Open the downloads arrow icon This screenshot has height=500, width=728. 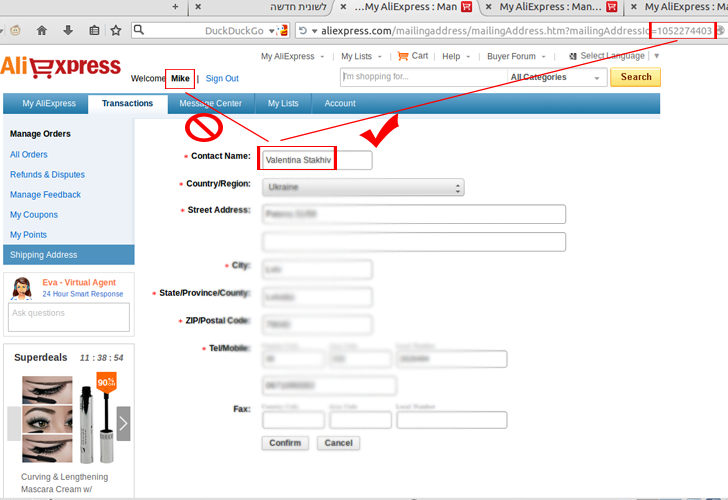[x=68, y=31]
